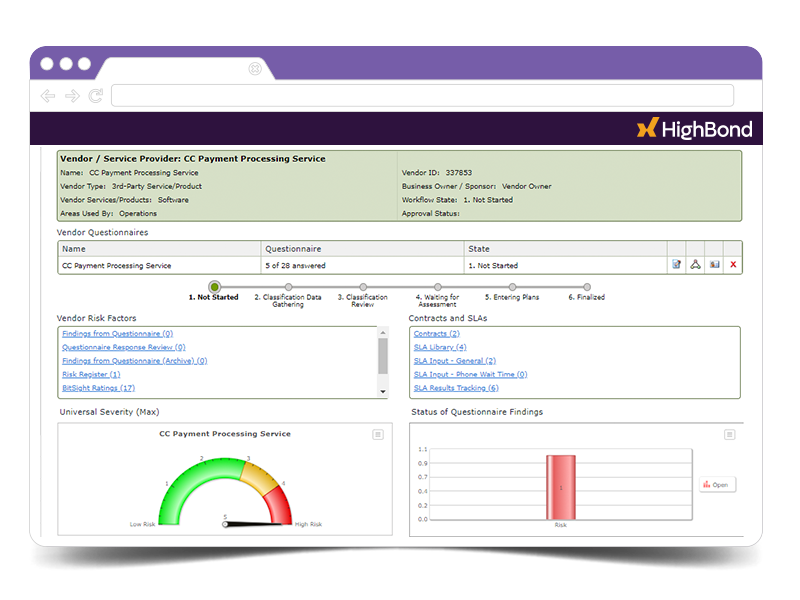Image resolution: width=800 pixels, height=600 pixels.
Task: Open Findings from Questionnaire (0) link
Action: (x=118, y=334)
